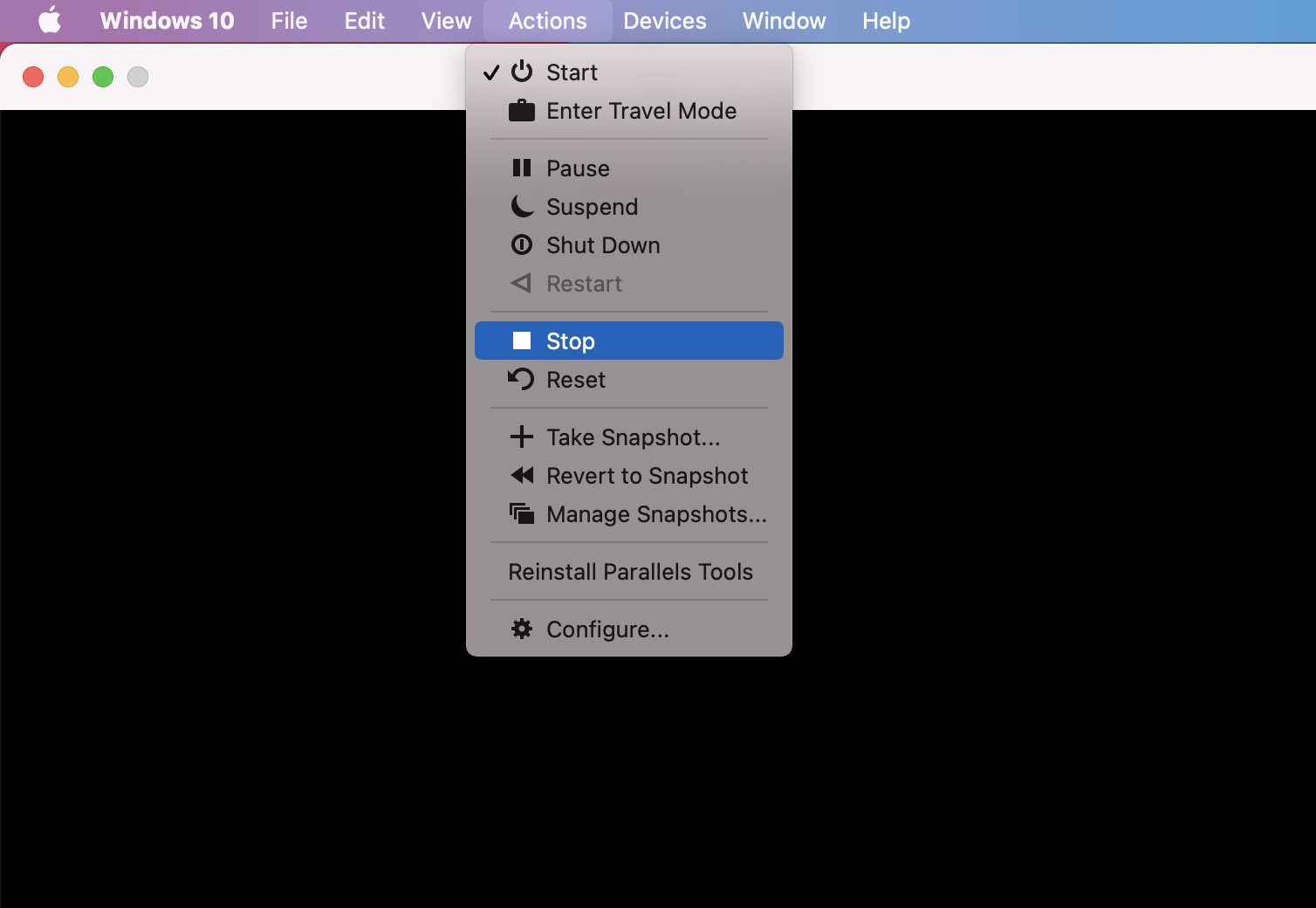Click Reinstall Parallels Tools
1316x908 pixels.
click(x=629, y=571)
